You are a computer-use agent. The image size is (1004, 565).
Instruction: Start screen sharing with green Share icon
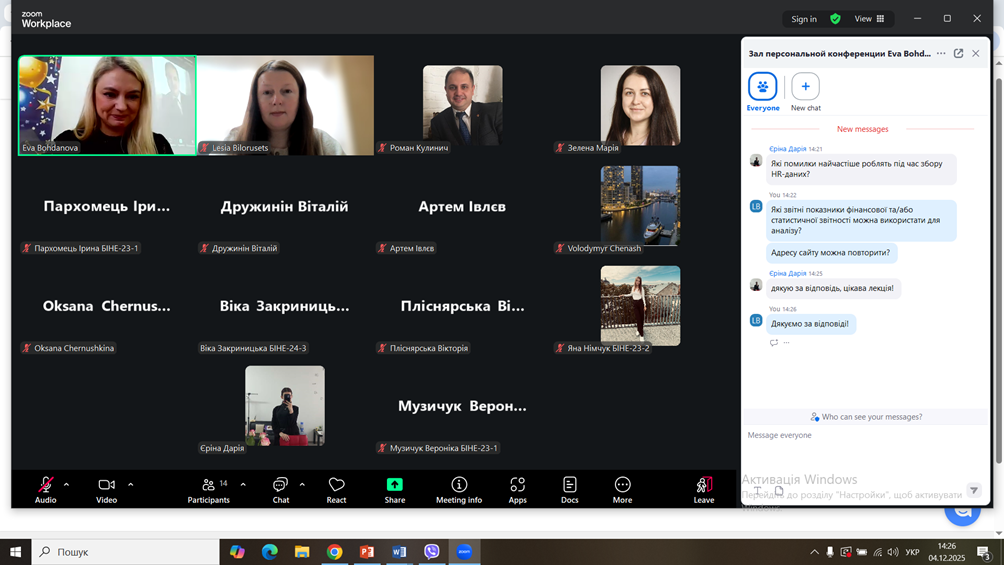pyautogui.click(x=395, y=489)
